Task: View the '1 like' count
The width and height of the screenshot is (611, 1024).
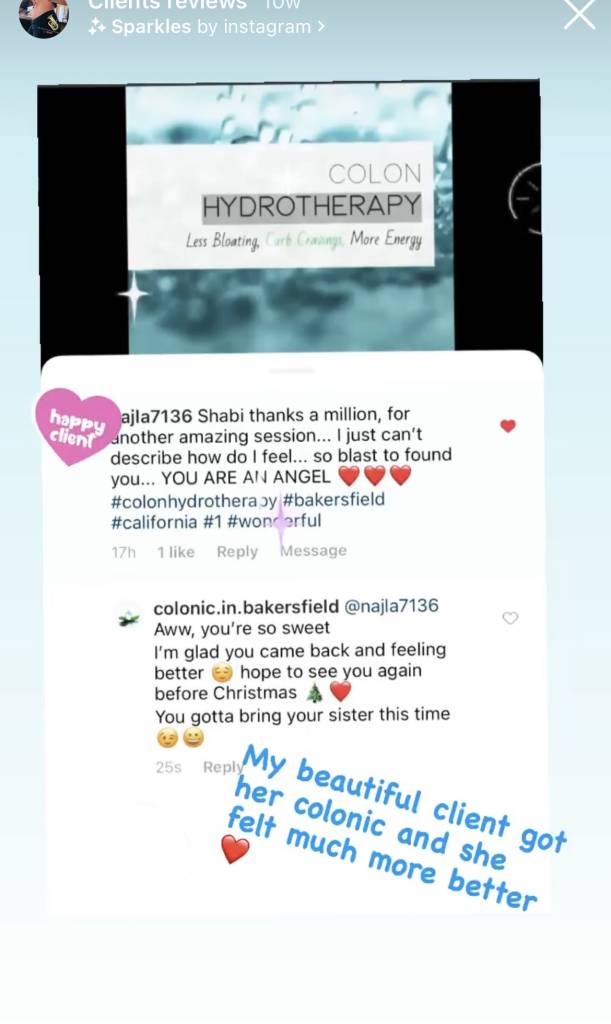Action: coord(176,552)
